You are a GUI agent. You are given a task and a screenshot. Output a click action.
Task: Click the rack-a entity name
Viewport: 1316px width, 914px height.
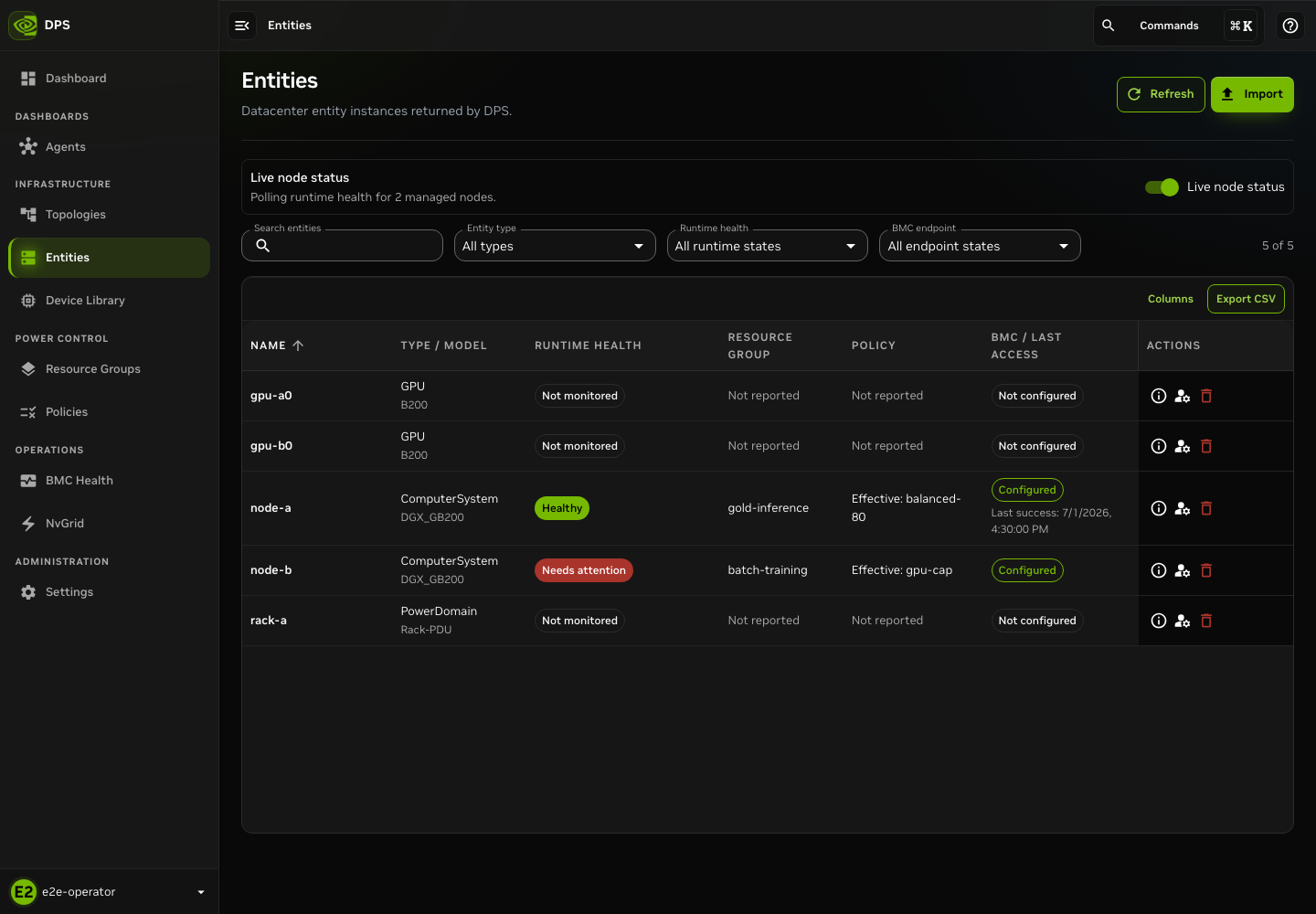269,621
